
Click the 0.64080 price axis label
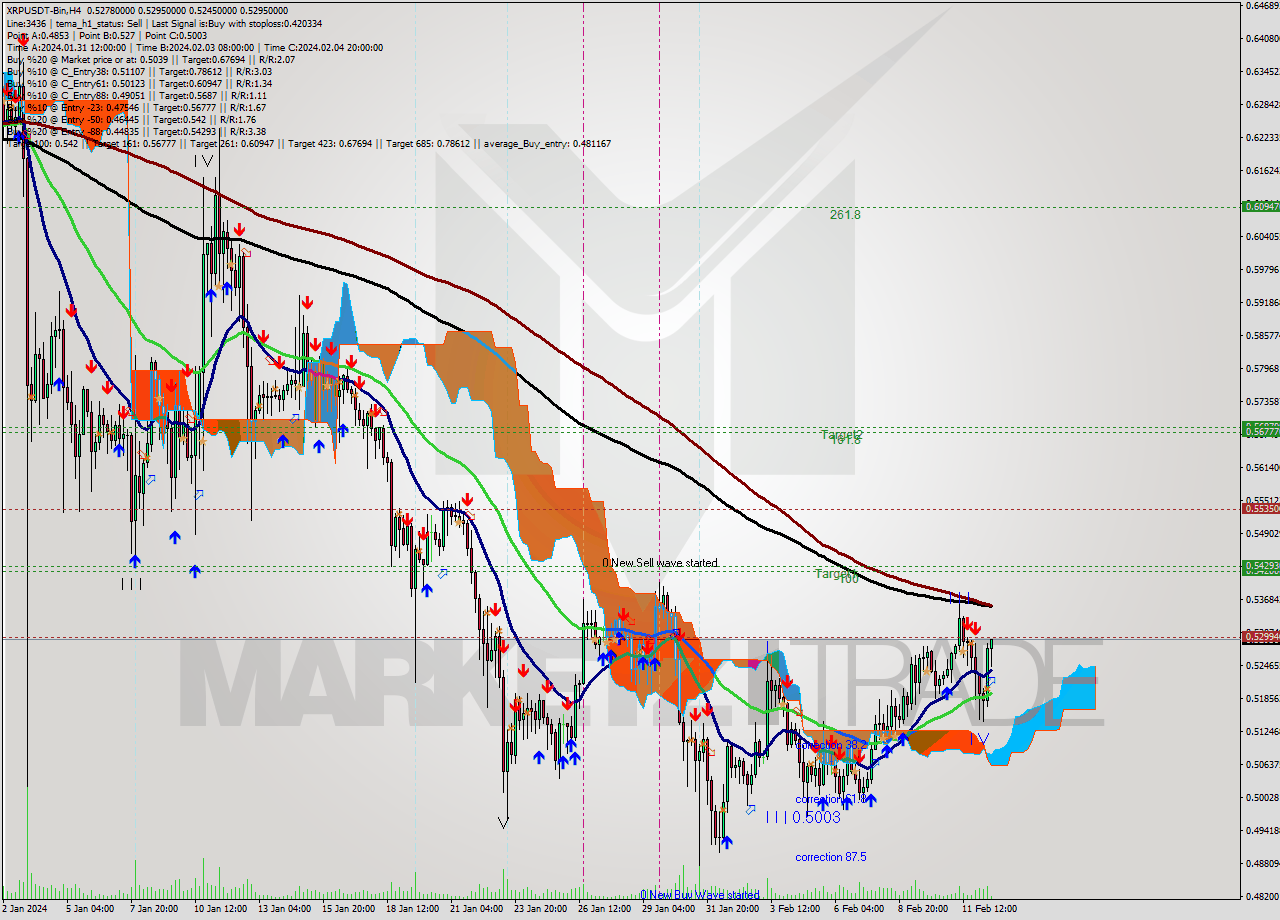(x=1261, y=38)
